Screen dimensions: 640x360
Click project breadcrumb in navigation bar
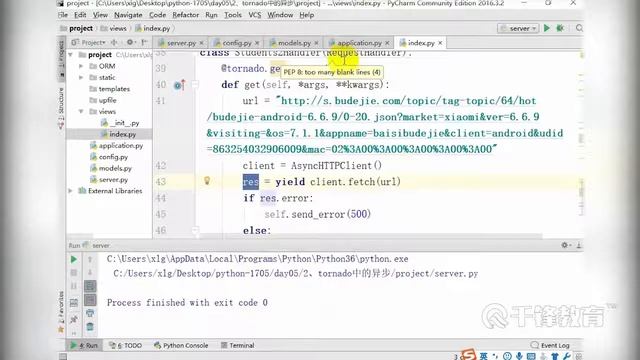point(77,28)
